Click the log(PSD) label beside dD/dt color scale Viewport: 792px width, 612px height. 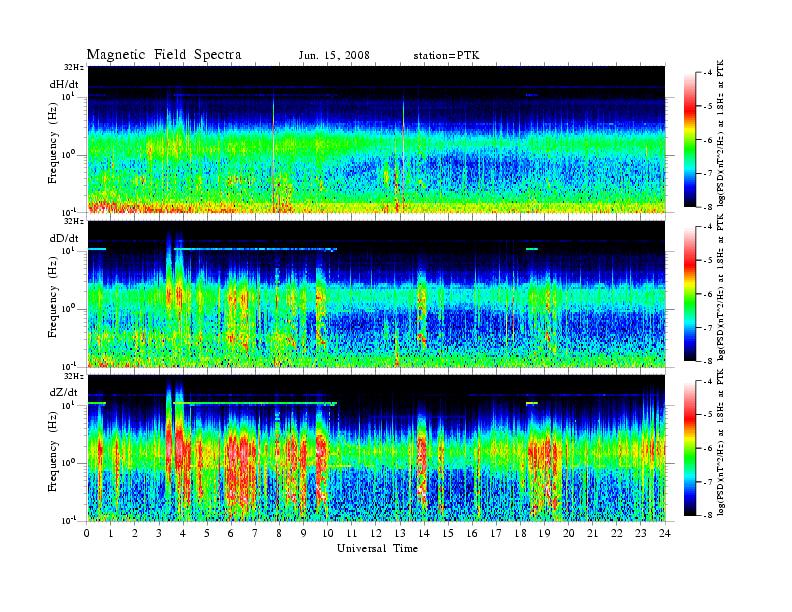click(x=721, y=287)
